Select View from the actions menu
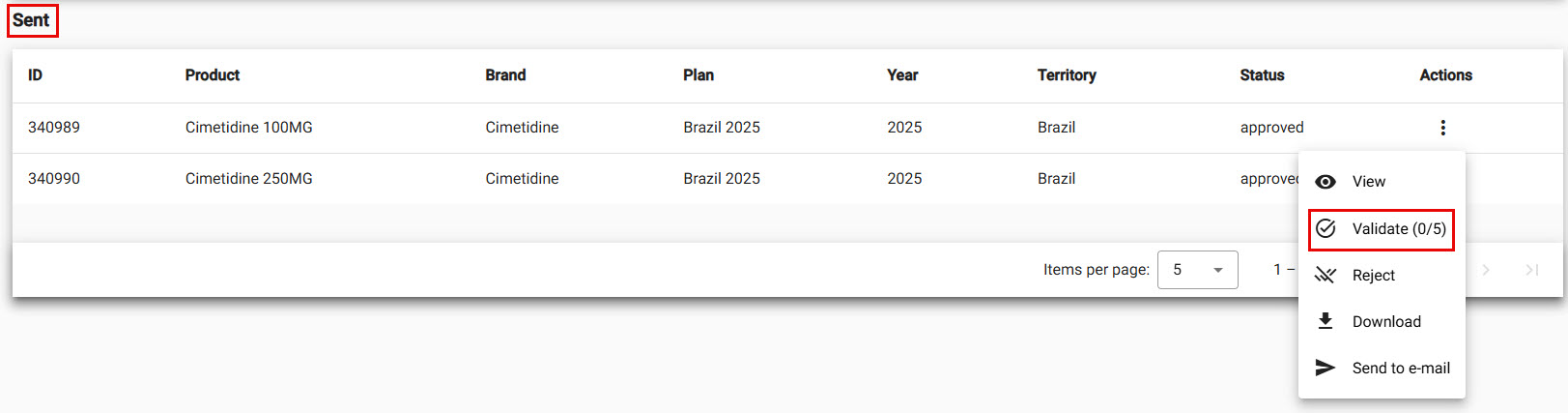1568x413 pixels. (x=1368, y=182)
